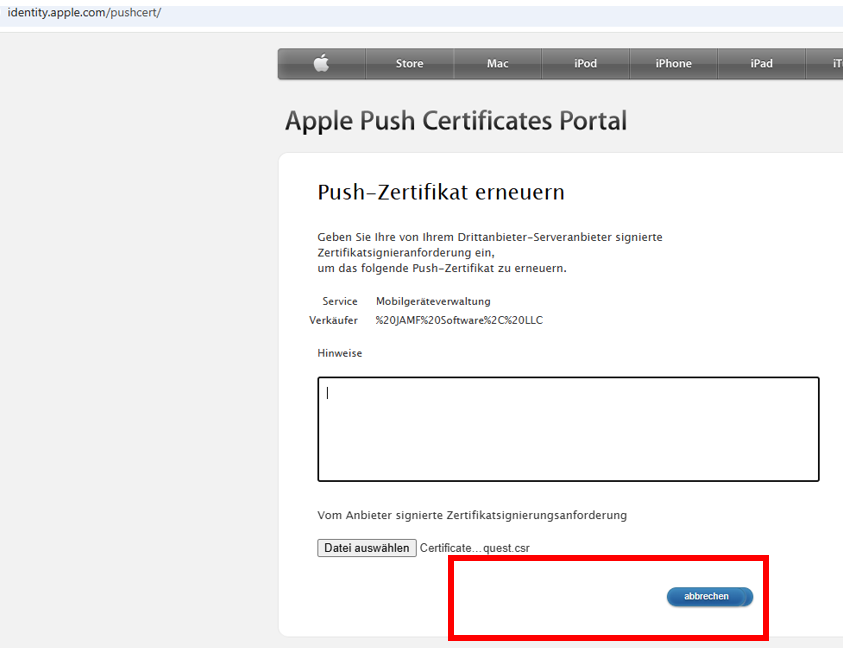
Task: Click the Apple Push Certificates Portal heading
Action: (x=456, y=121)
